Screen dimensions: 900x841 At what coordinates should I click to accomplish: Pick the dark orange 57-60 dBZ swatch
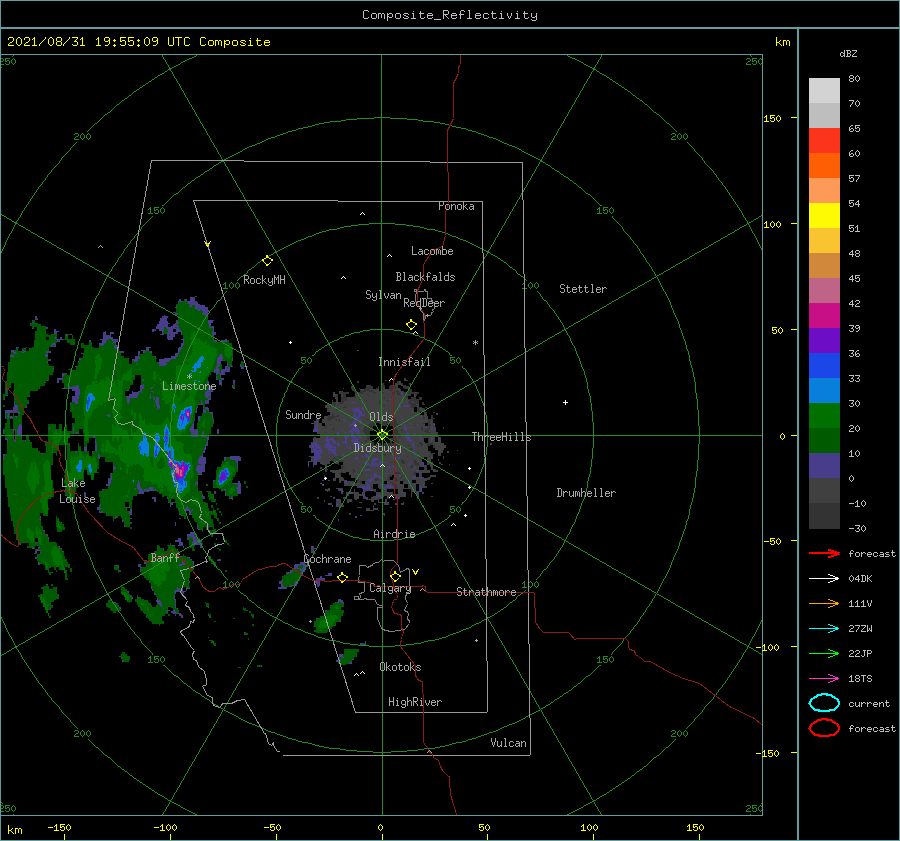(824, 166)
